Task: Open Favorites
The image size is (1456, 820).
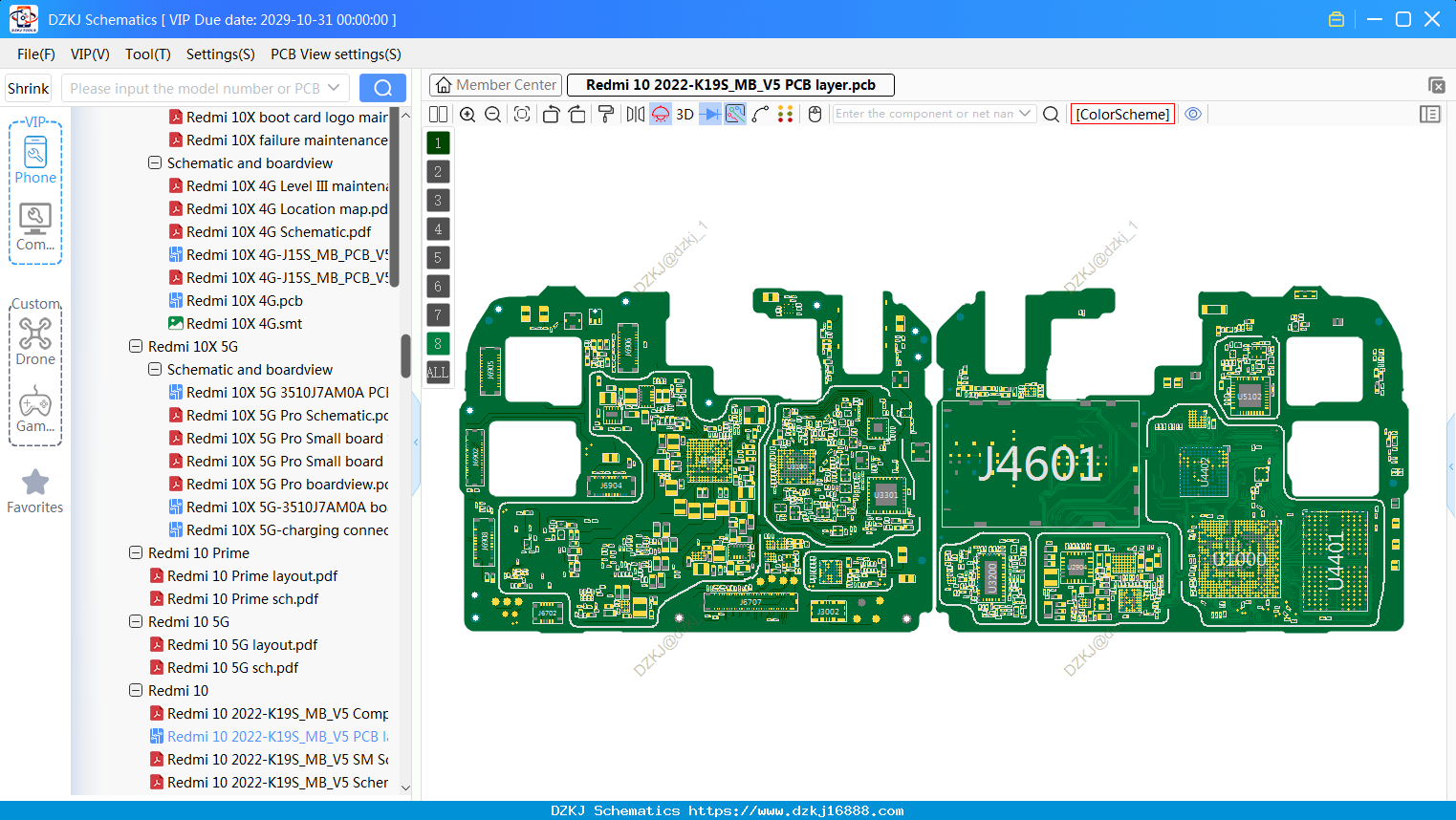Action: point(35,491)
